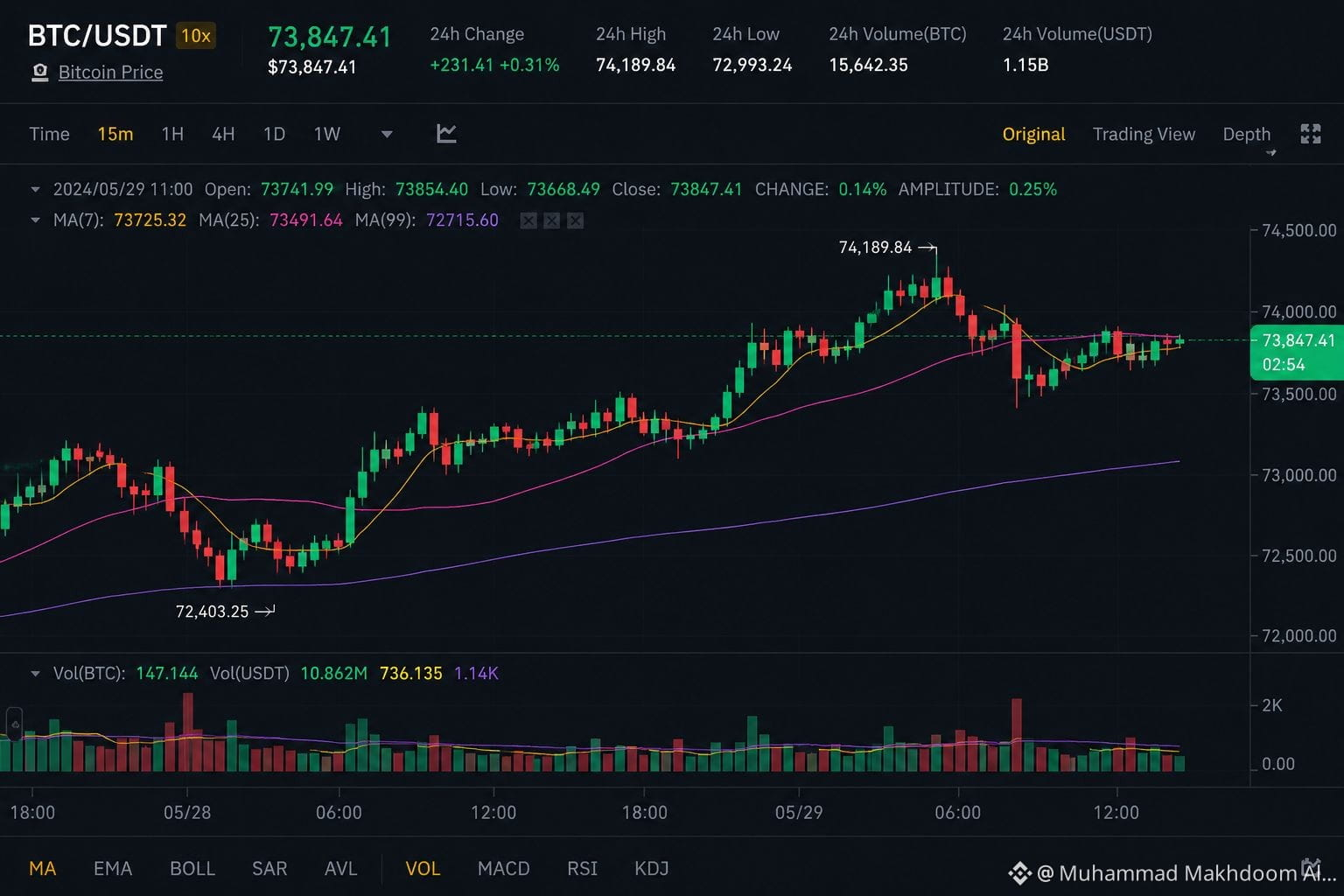Select the 15m interval
Viewport: 1344px width, 896px height.
[x=115, y=134]
